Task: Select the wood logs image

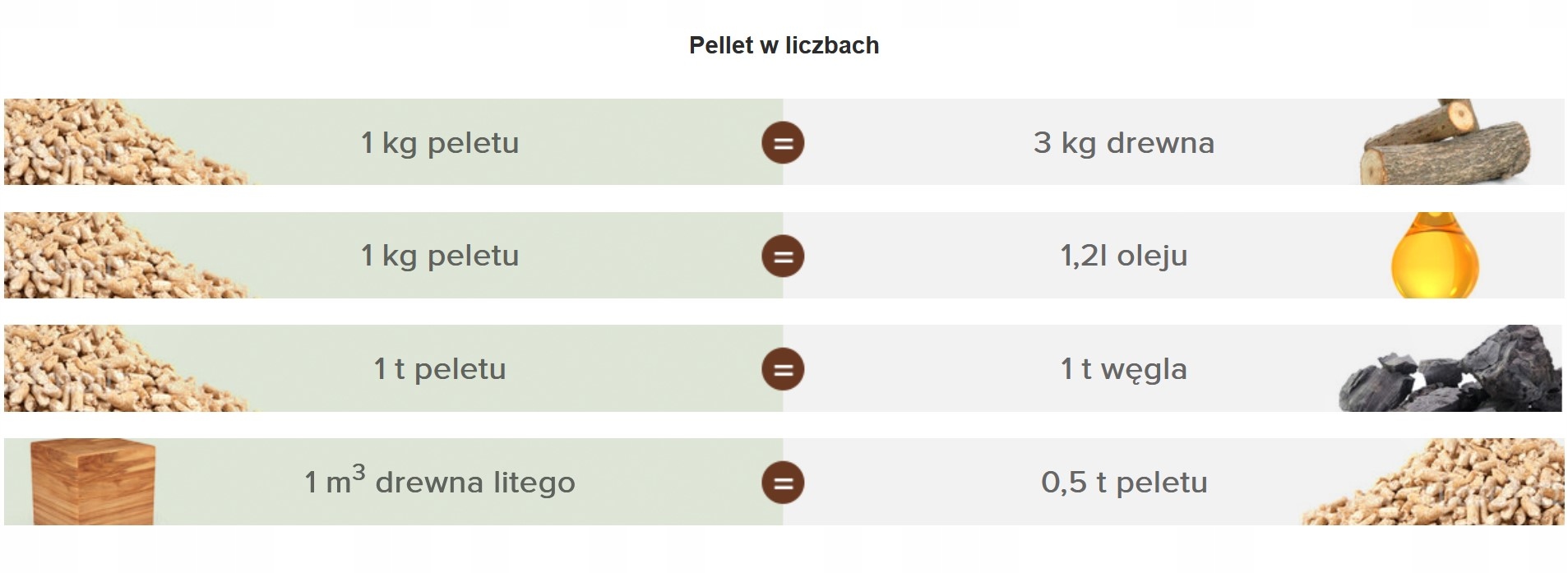Action: pyautogui.click(x=1446, y=142)
